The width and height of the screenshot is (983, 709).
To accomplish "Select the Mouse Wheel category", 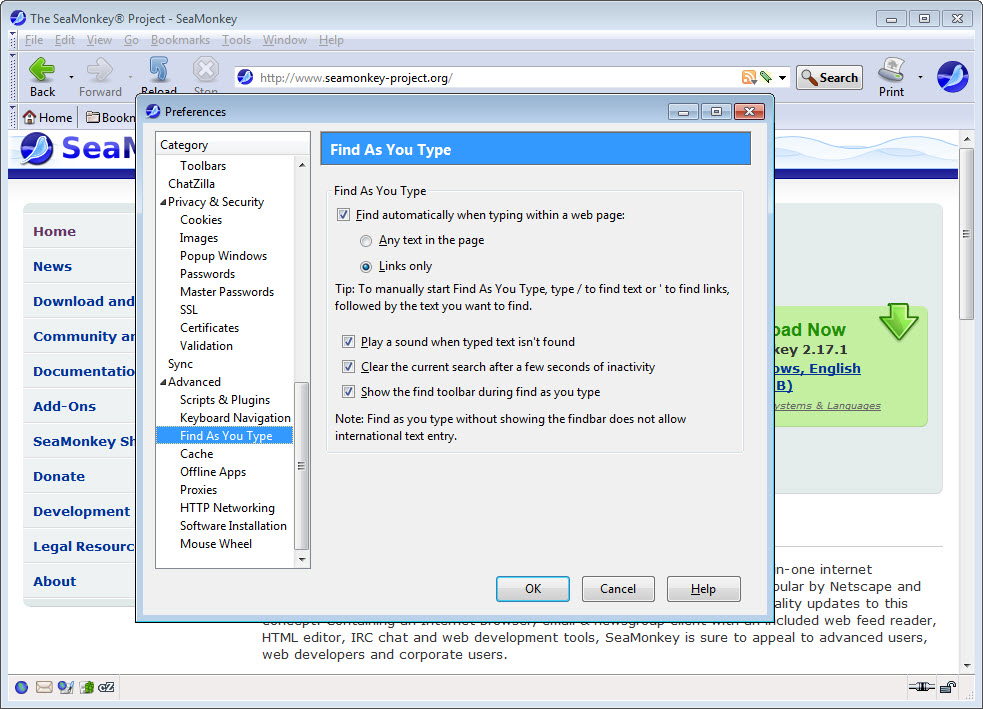I will click(216, 544).
